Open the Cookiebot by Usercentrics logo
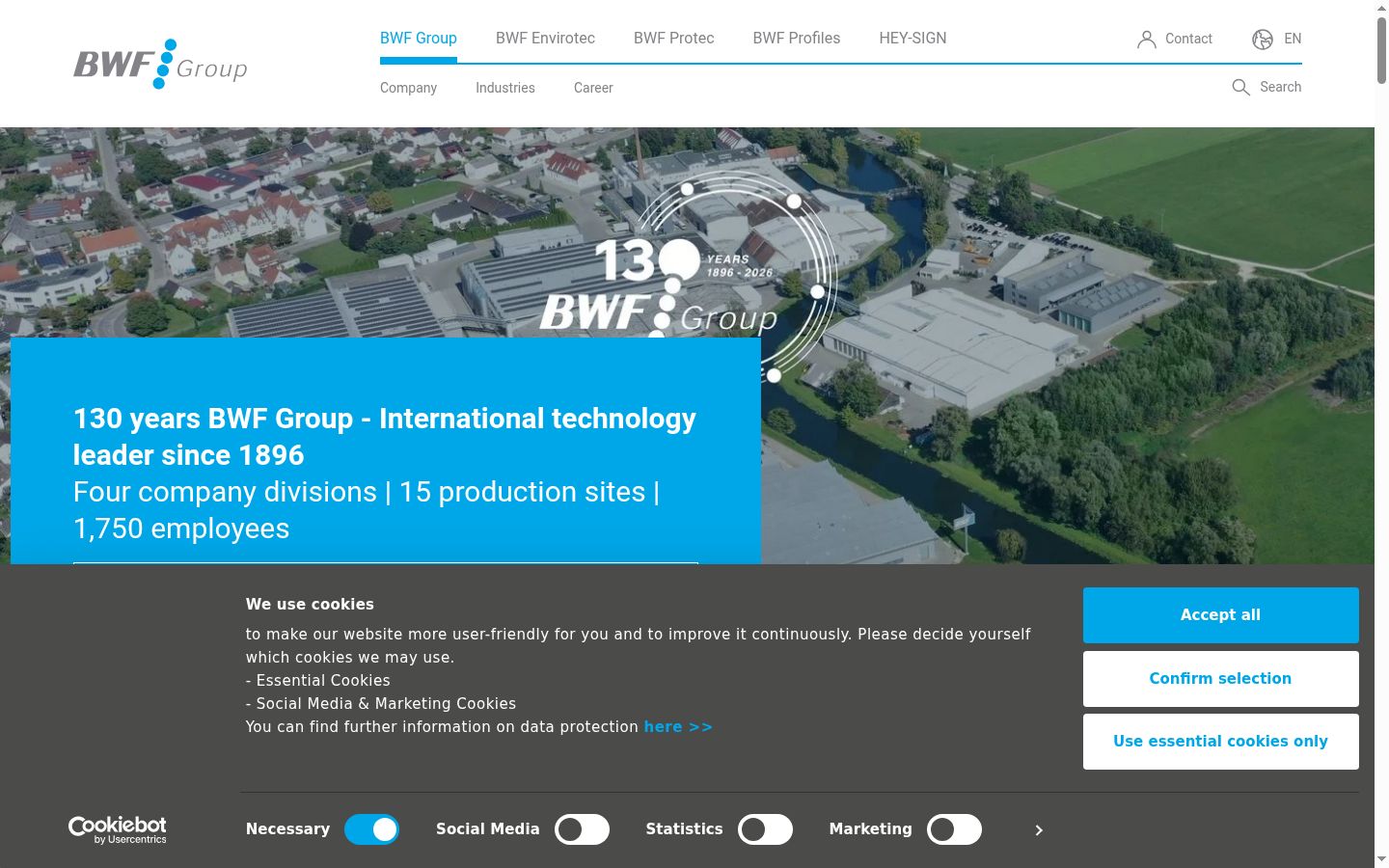 [x=118, y=829]
